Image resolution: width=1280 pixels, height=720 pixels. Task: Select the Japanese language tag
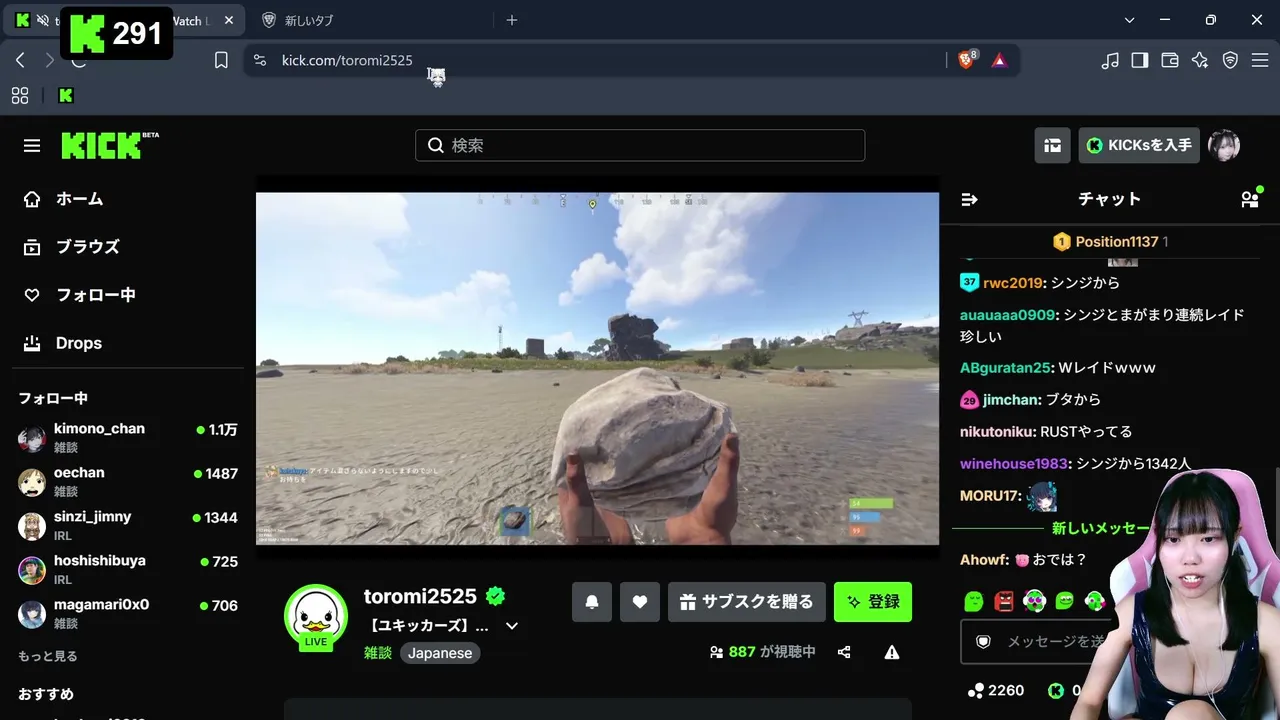click(x=440, y=653)
